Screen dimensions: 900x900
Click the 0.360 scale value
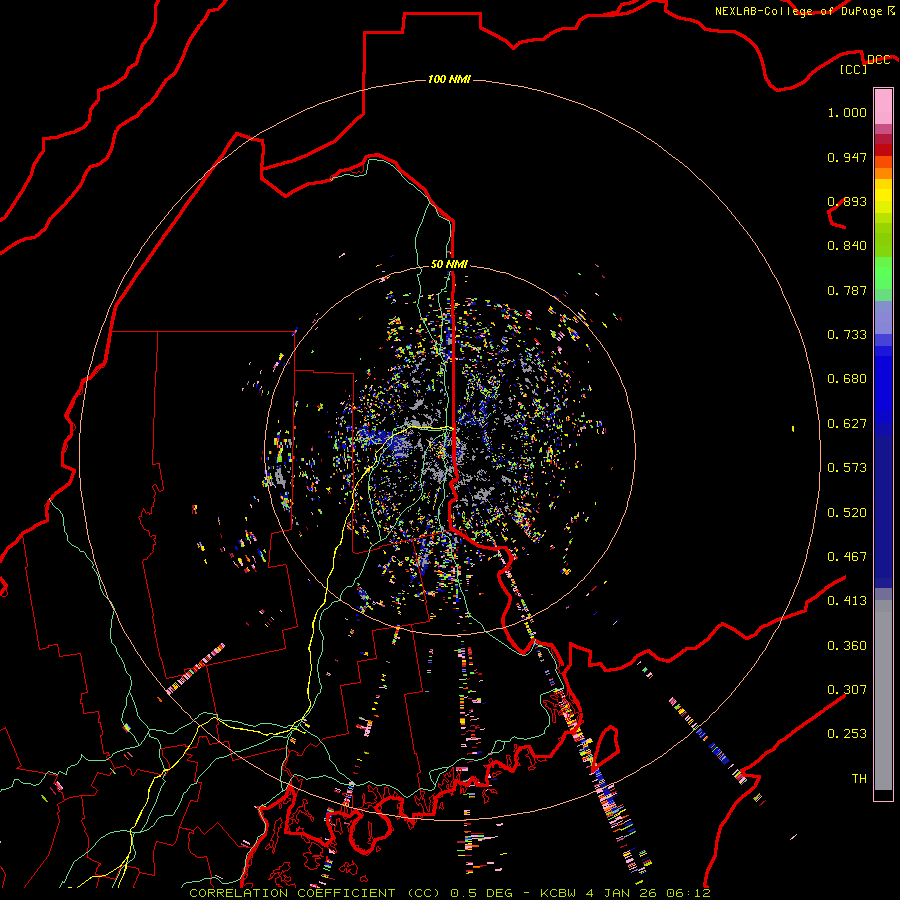click(847, 646)
